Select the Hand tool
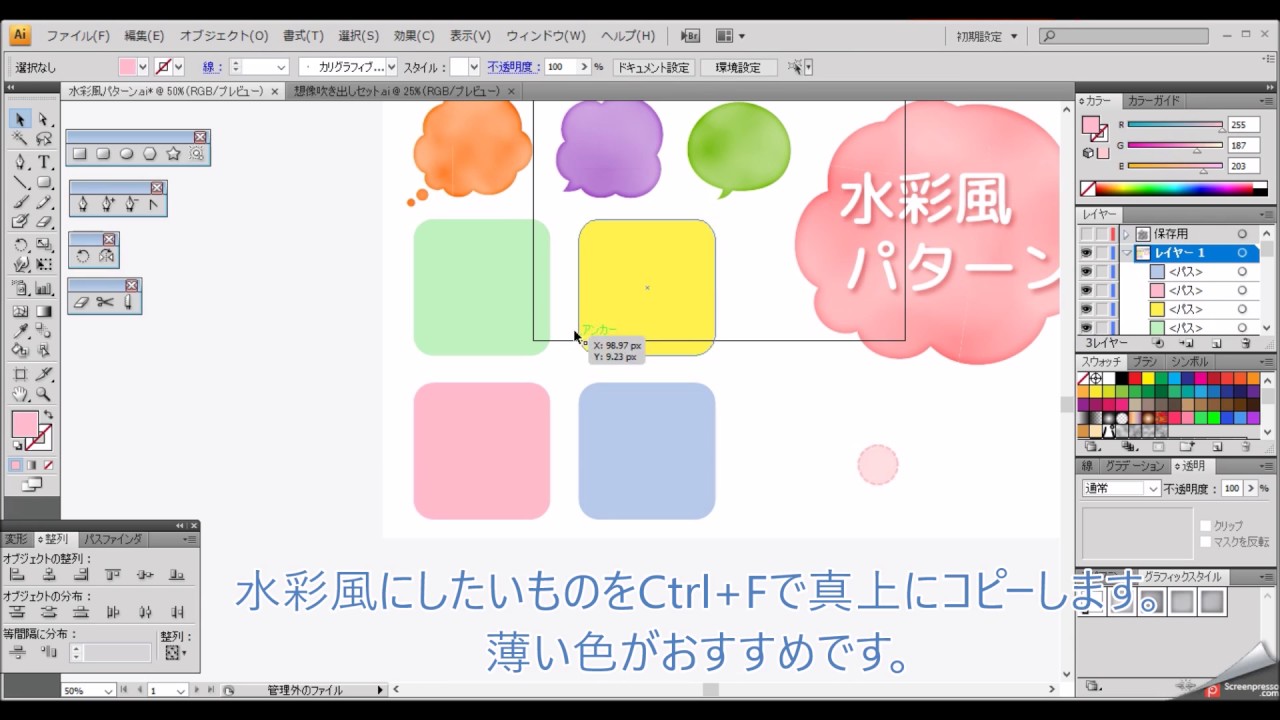 pyautogui.click(x=20, y=394)
